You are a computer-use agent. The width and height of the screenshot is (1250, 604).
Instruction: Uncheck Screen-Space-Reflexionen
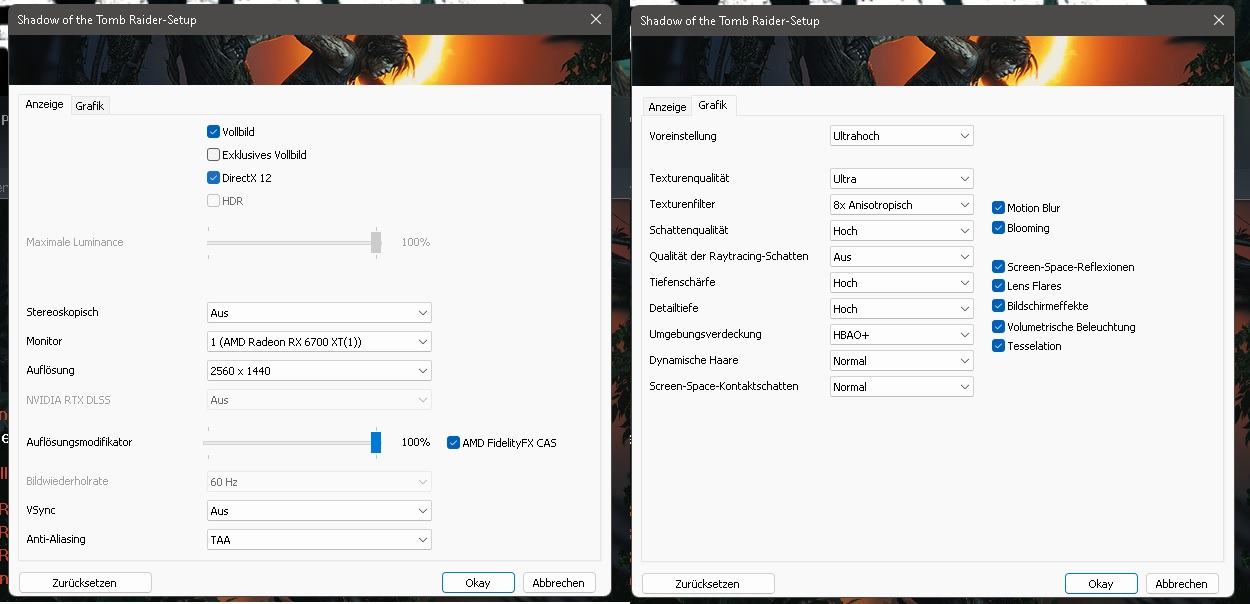click(x=998, y=267)
